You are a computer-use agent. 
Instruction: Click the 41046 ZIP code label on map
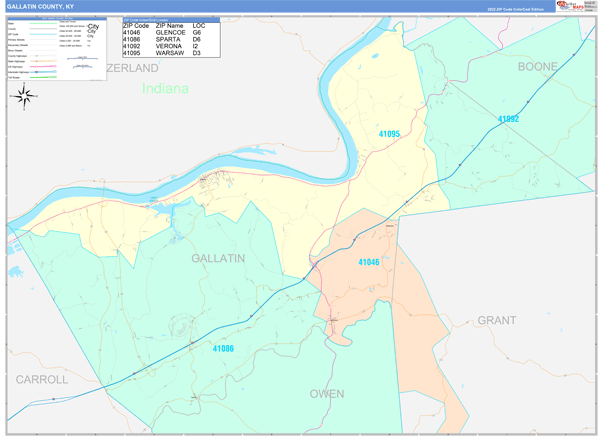[368, 262]
